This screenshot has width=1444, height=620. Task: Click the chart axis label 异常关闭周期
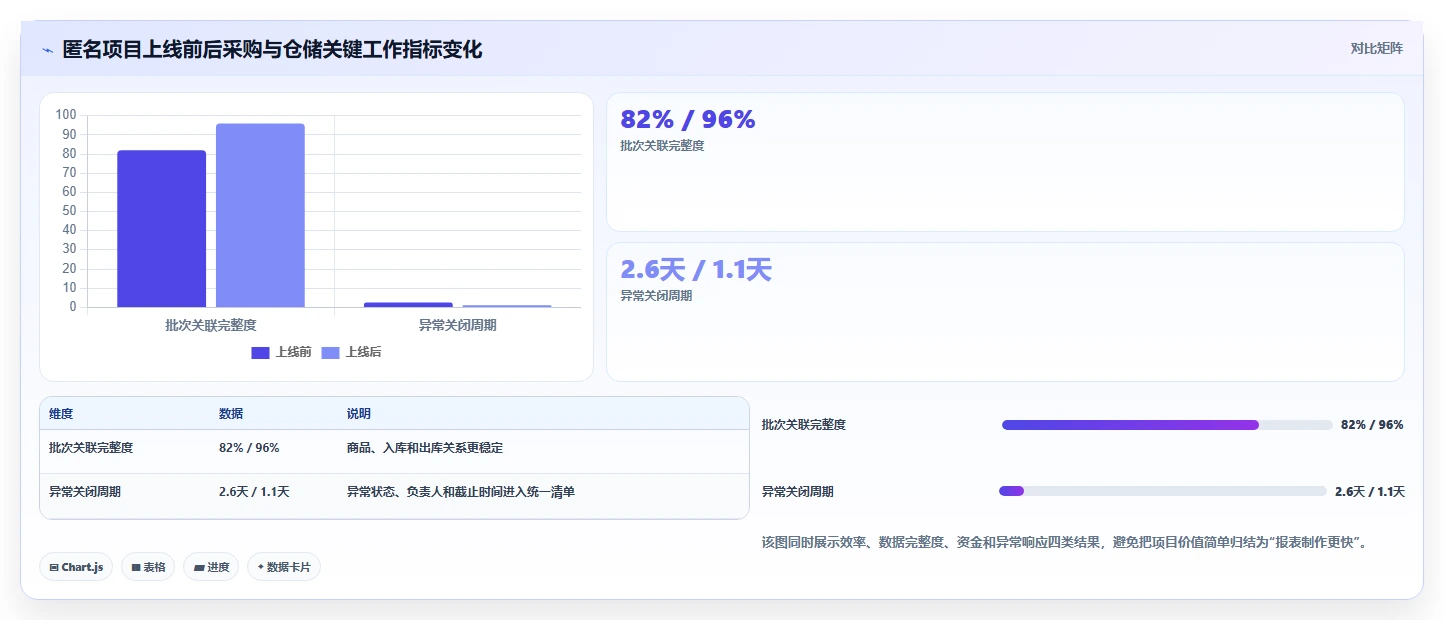(457, 325)
